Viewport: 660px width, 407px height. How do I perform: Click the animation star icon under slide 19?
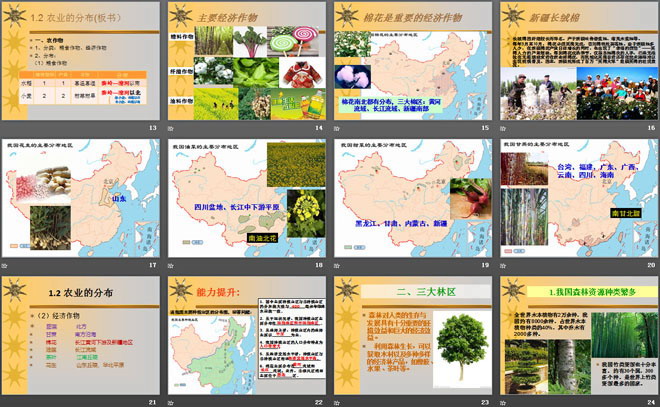point(337,266)
